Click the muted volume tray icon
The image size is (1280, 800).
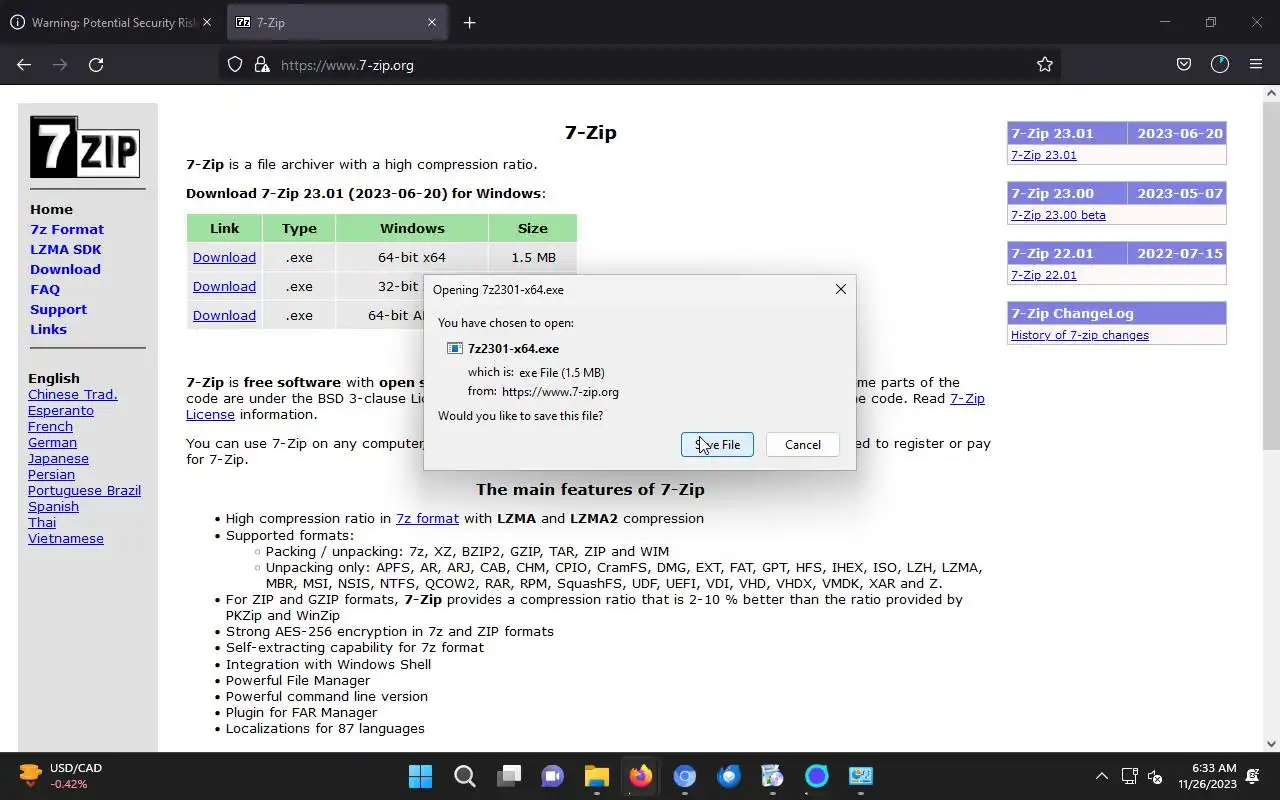1155,776
